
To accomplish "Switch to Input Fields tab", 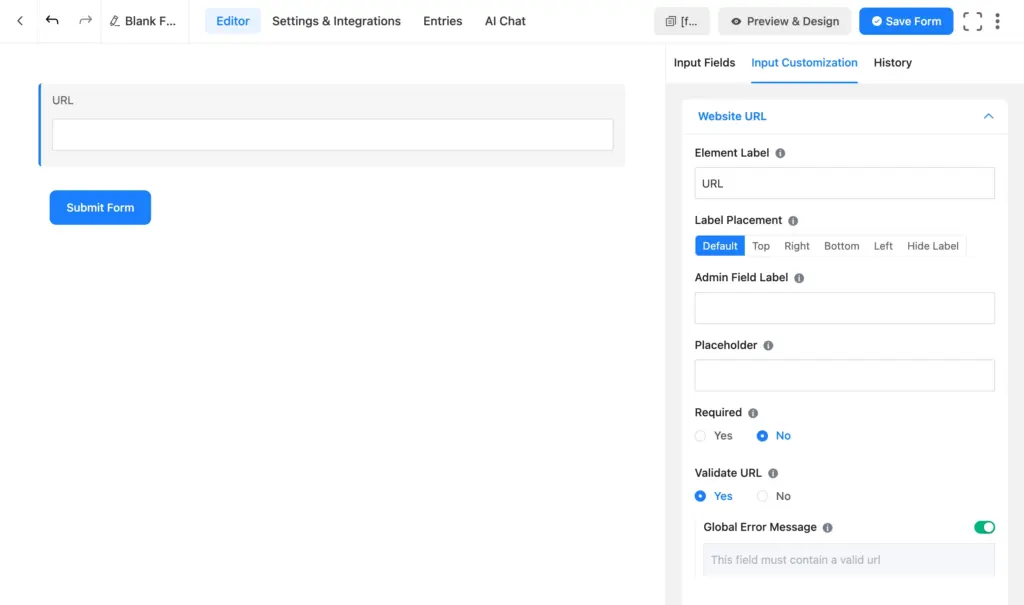I will point(704,63).
